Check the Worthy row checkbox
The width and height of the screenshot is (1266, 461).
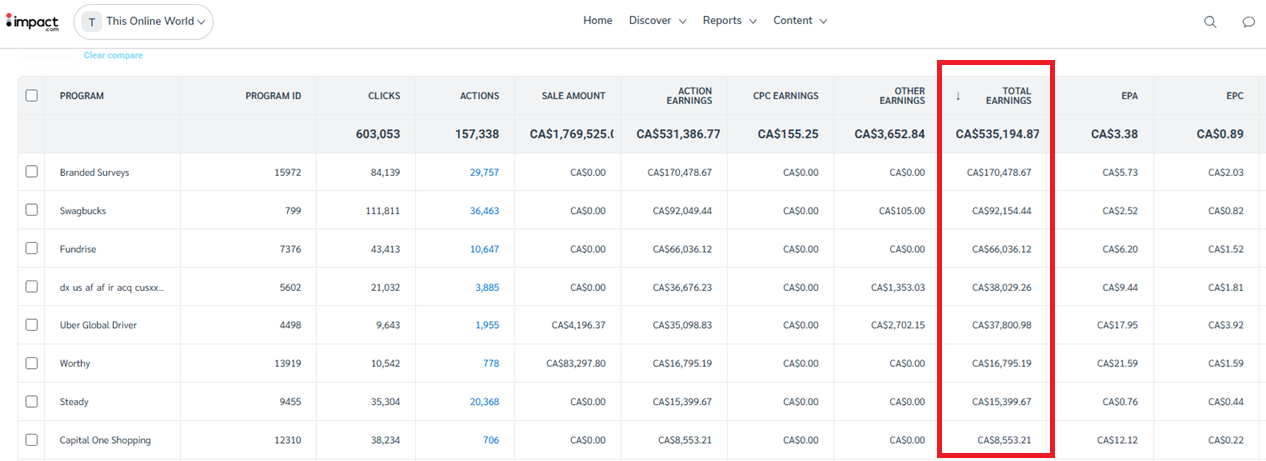(32, 363)
